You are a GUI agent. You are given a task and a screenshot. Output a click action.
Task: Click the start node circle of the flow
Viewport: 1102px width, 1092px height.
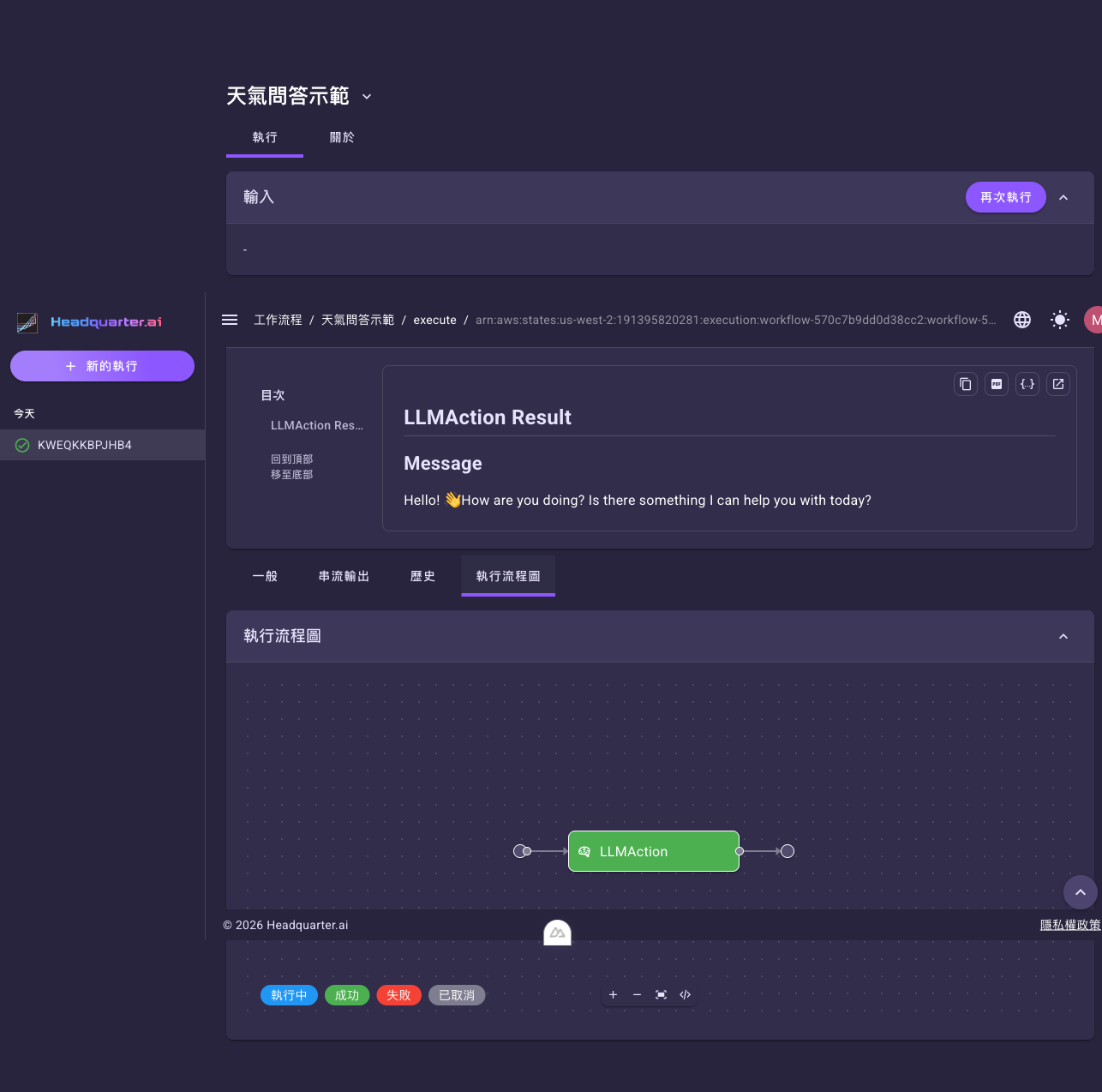[x=519, y=851]
